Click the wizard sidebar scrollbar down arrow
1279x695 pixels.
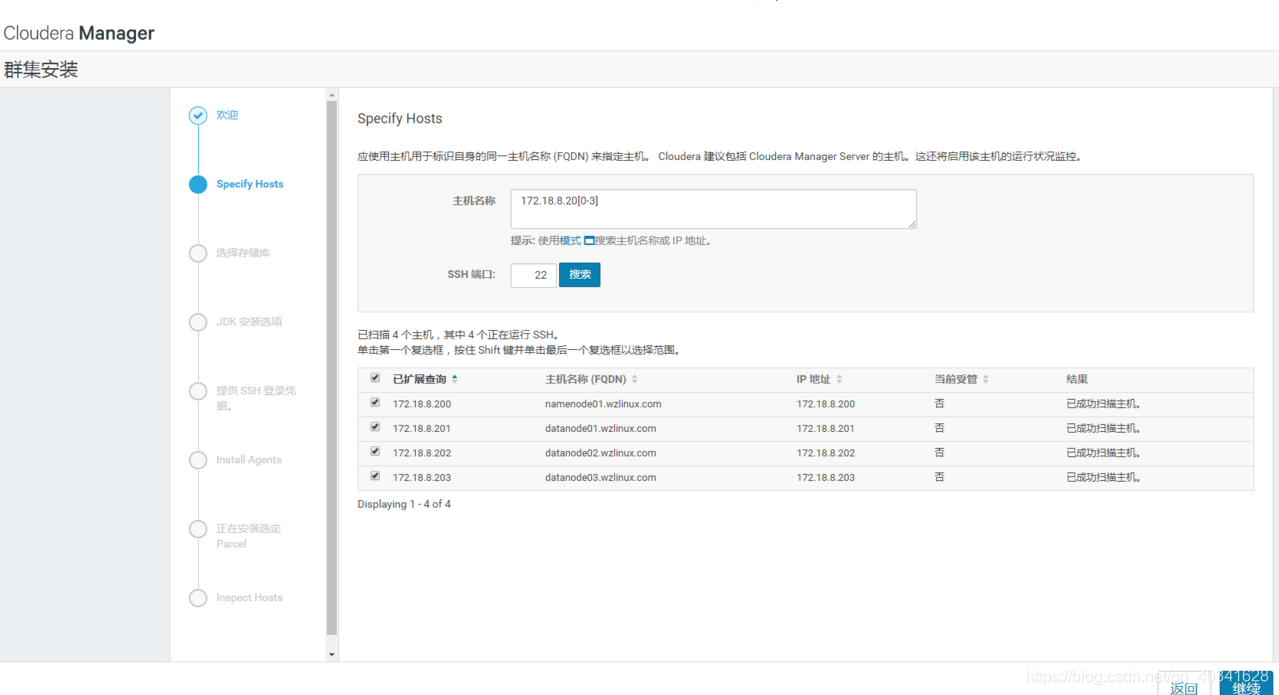[332, 654]
